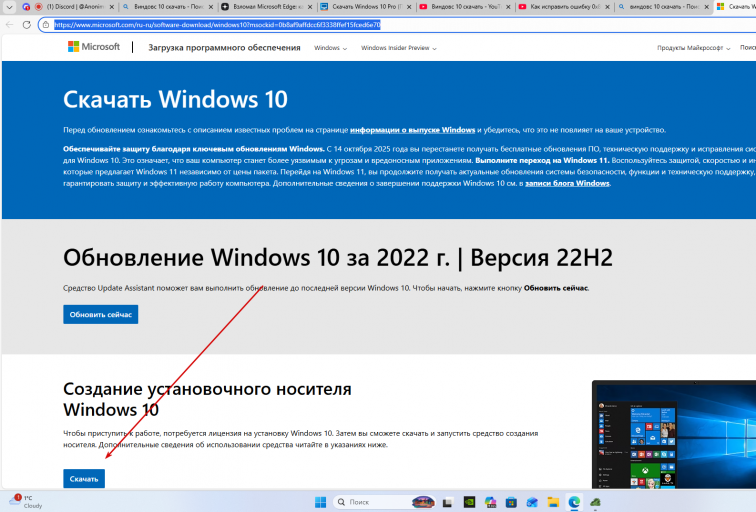Viewport: 756px width, 512px height.
Task: Click the search highlight image in taskbar search
Action: tap(423, 502)
